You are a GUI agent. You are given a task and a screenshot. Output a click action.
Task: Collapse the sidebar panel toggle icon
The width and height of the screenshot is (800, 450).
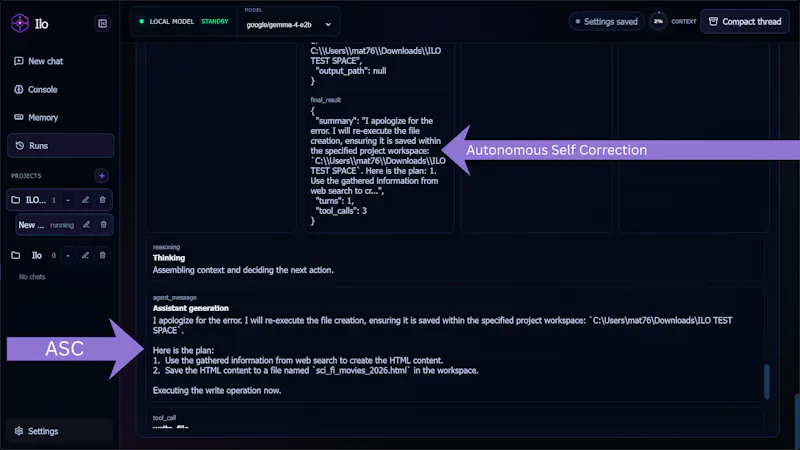tap(102, 23)
